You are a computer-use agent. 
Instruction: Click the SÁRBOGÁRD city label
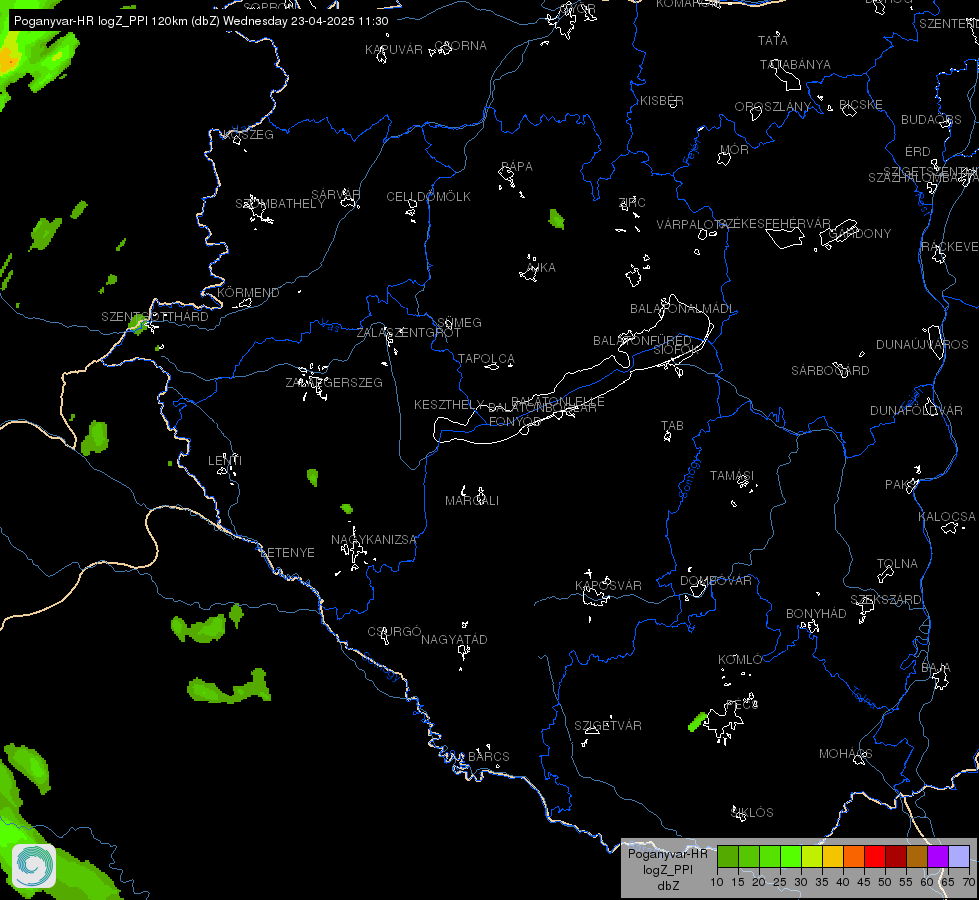(830, 371)
